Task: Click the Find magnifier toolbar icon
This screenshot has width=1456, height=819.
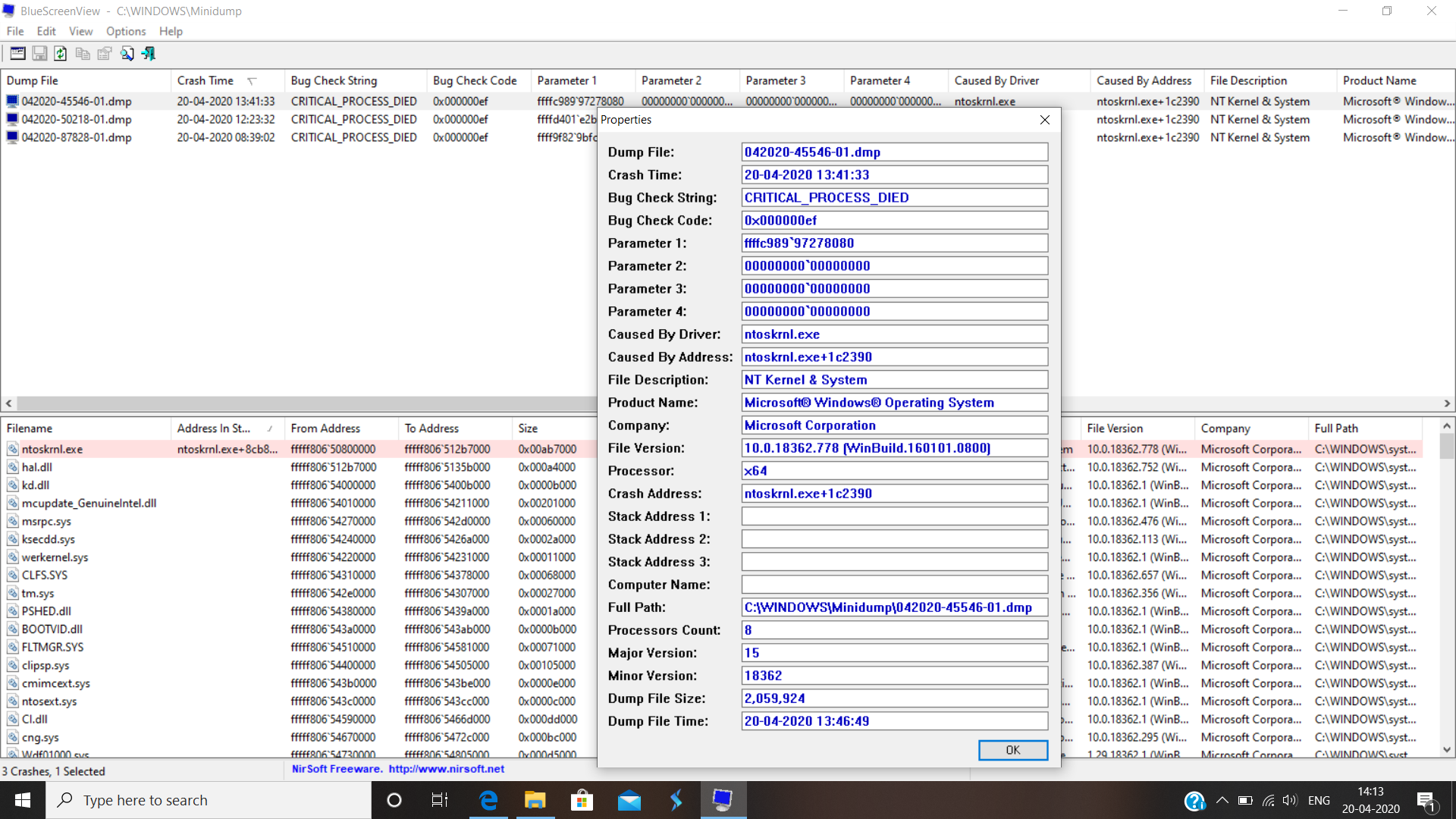Action: [x=127, y=54]
